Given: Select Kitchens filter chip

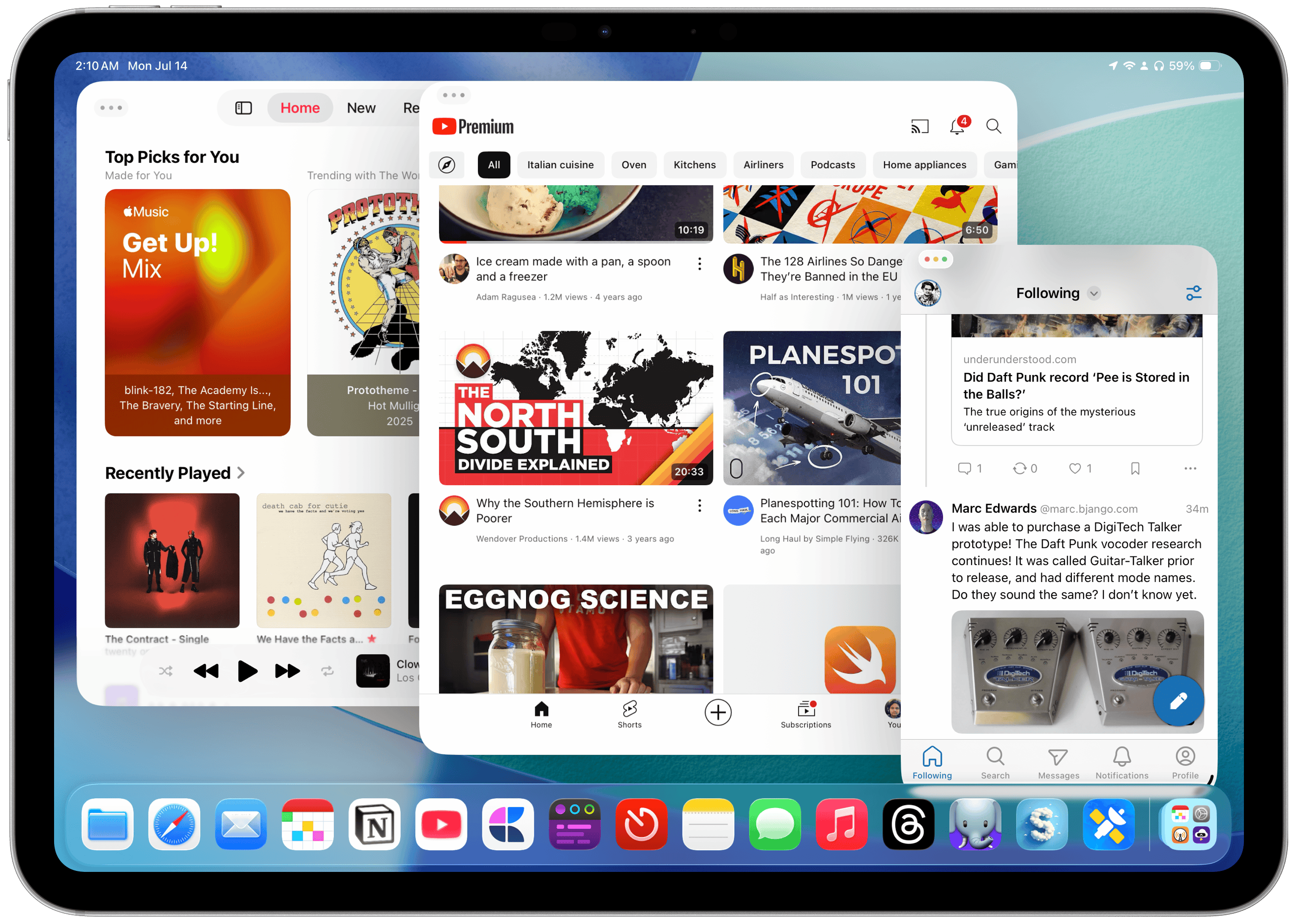Looking at the screenshot, I should pyautogui.click(x=695, y=165).
